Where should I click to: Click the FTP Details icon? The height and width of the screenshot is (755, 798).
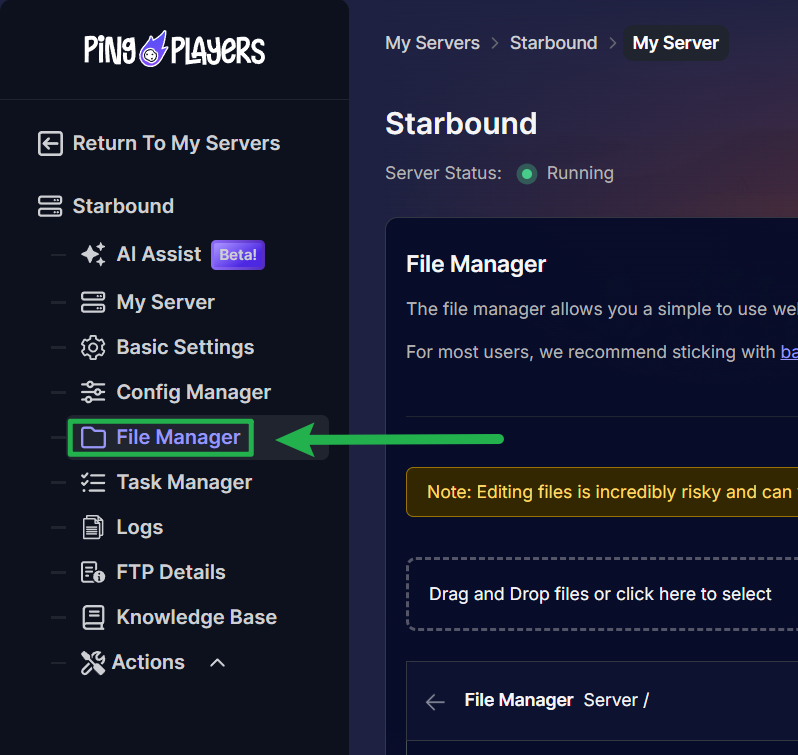pyautogui.click(x=93, y=572)
